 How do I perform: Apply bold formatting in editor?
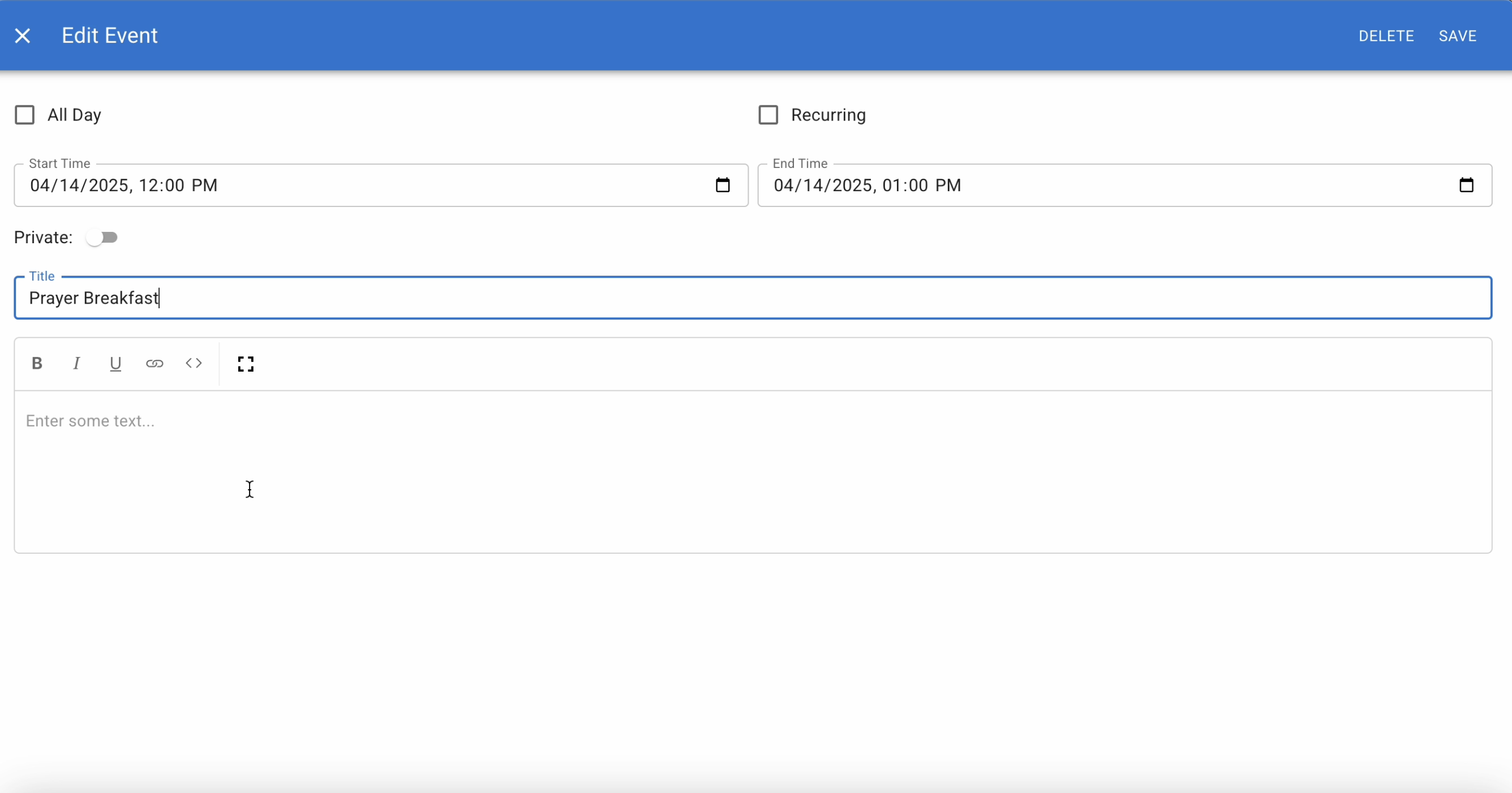(x=37, y=364)
